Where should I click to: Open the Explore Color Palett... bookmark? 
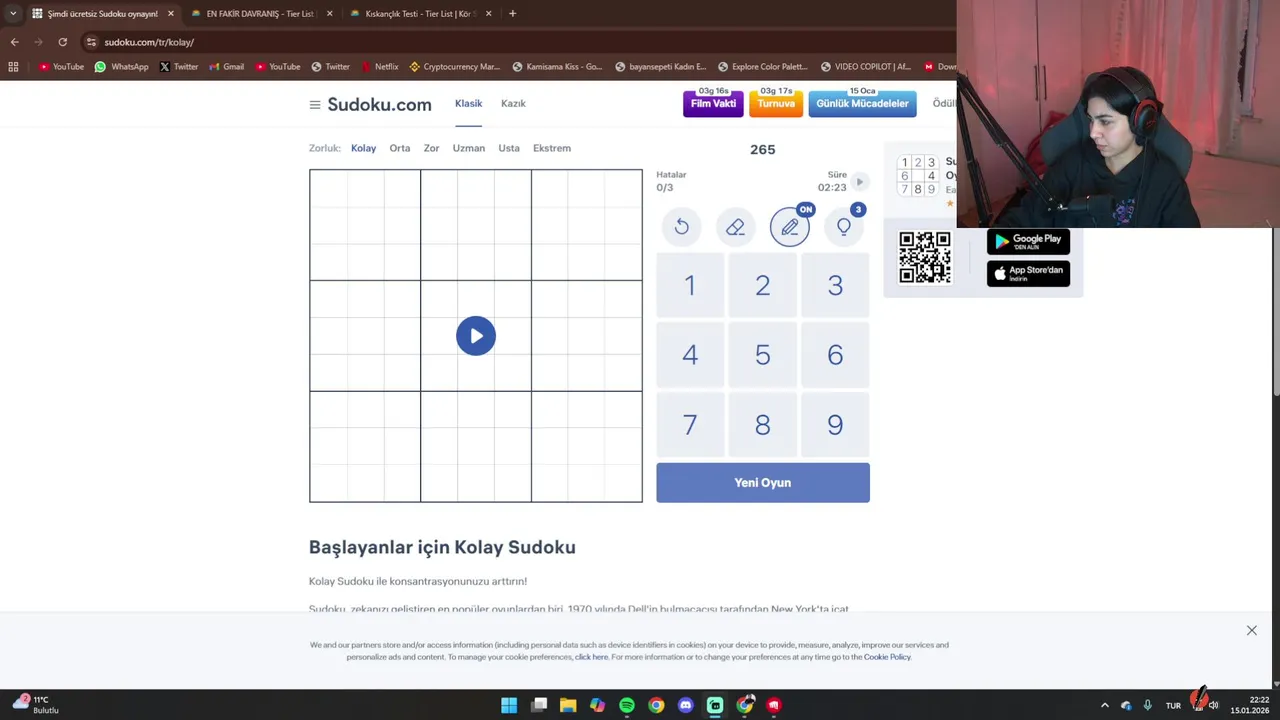click(762, 67)
